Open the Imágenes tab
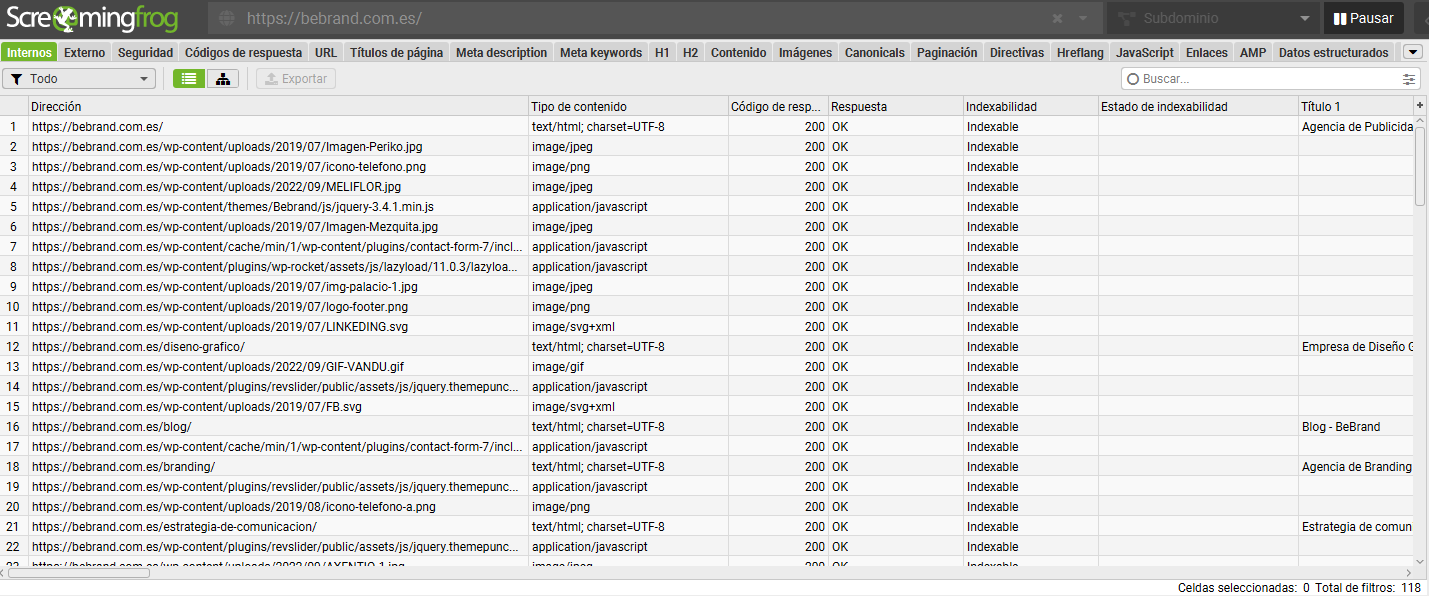Screen dimensions: 1429x596 pos(805,53)
